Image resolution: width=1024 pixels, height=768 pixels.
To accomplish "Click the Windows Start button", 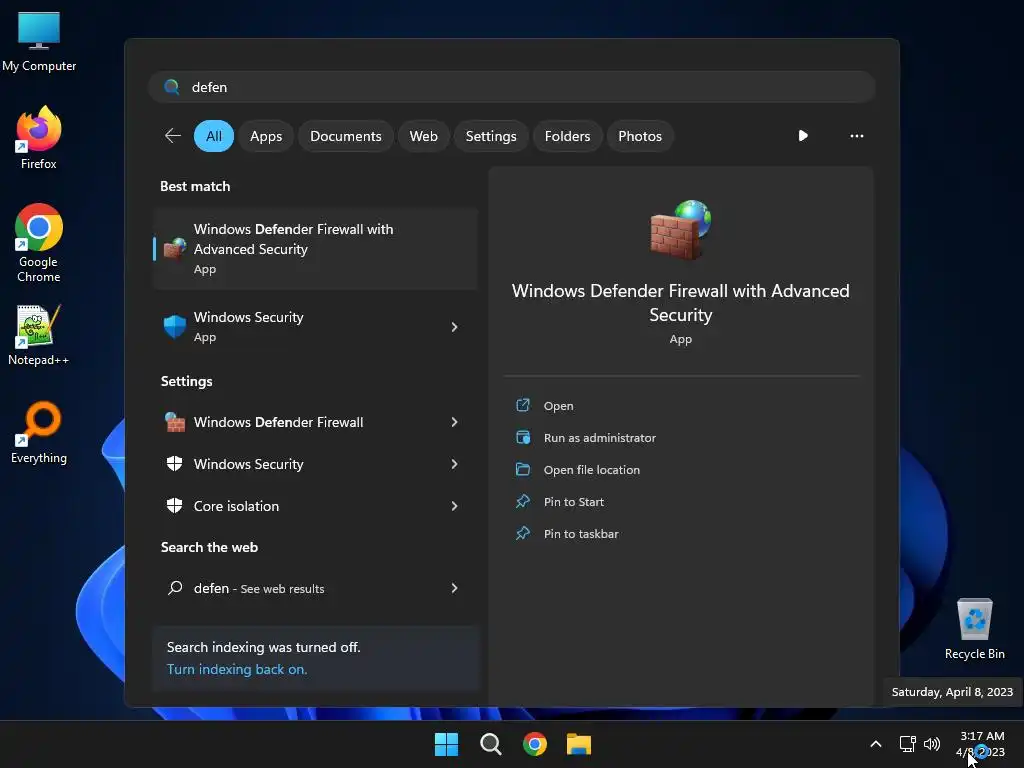I will (x=447, y=744).
